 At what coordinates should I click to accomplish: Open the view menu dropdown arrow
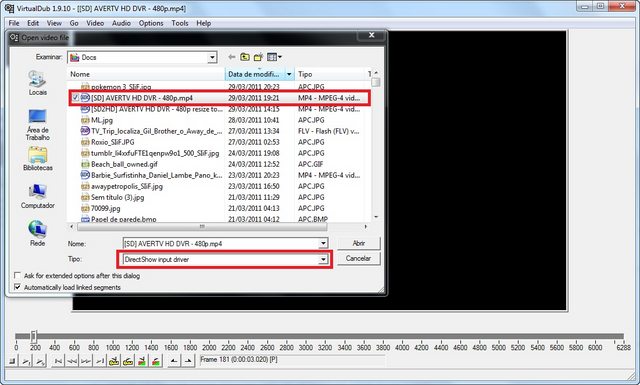(280, 57)
